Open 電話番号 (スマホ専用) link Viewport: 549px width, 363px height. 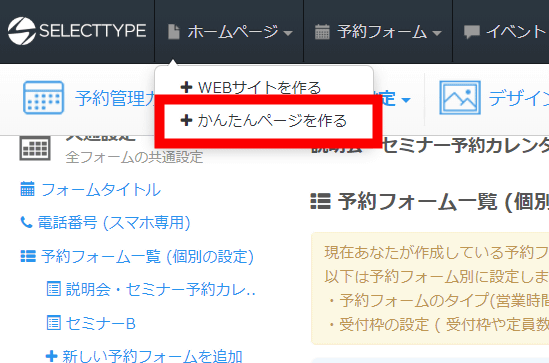pyautogui.click(x=114, y=223)
